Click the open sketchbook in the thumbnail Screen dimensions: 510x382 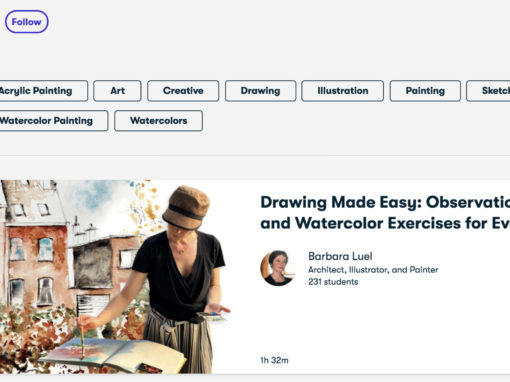(113, 354)
